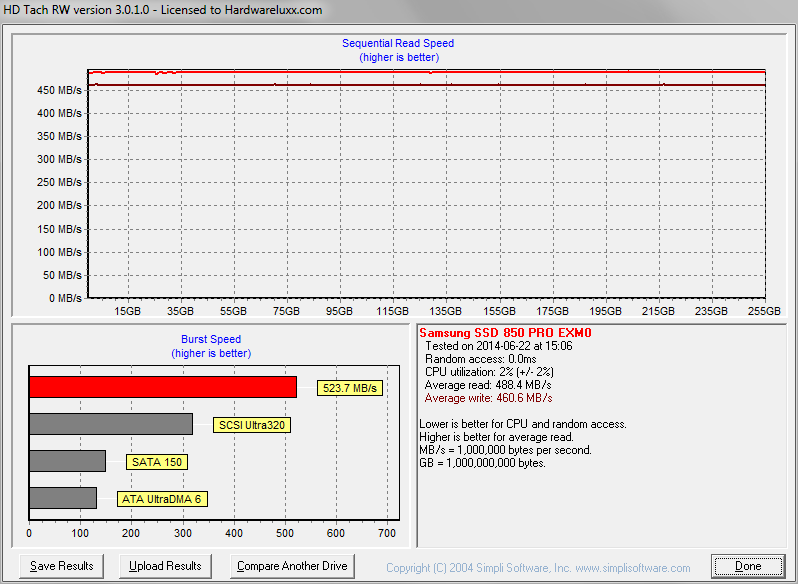Image resolution: width=798 pixels, height=584 pixels.
Task: Click CPU utilization: 2% text
Action: [x=489, y=372]
